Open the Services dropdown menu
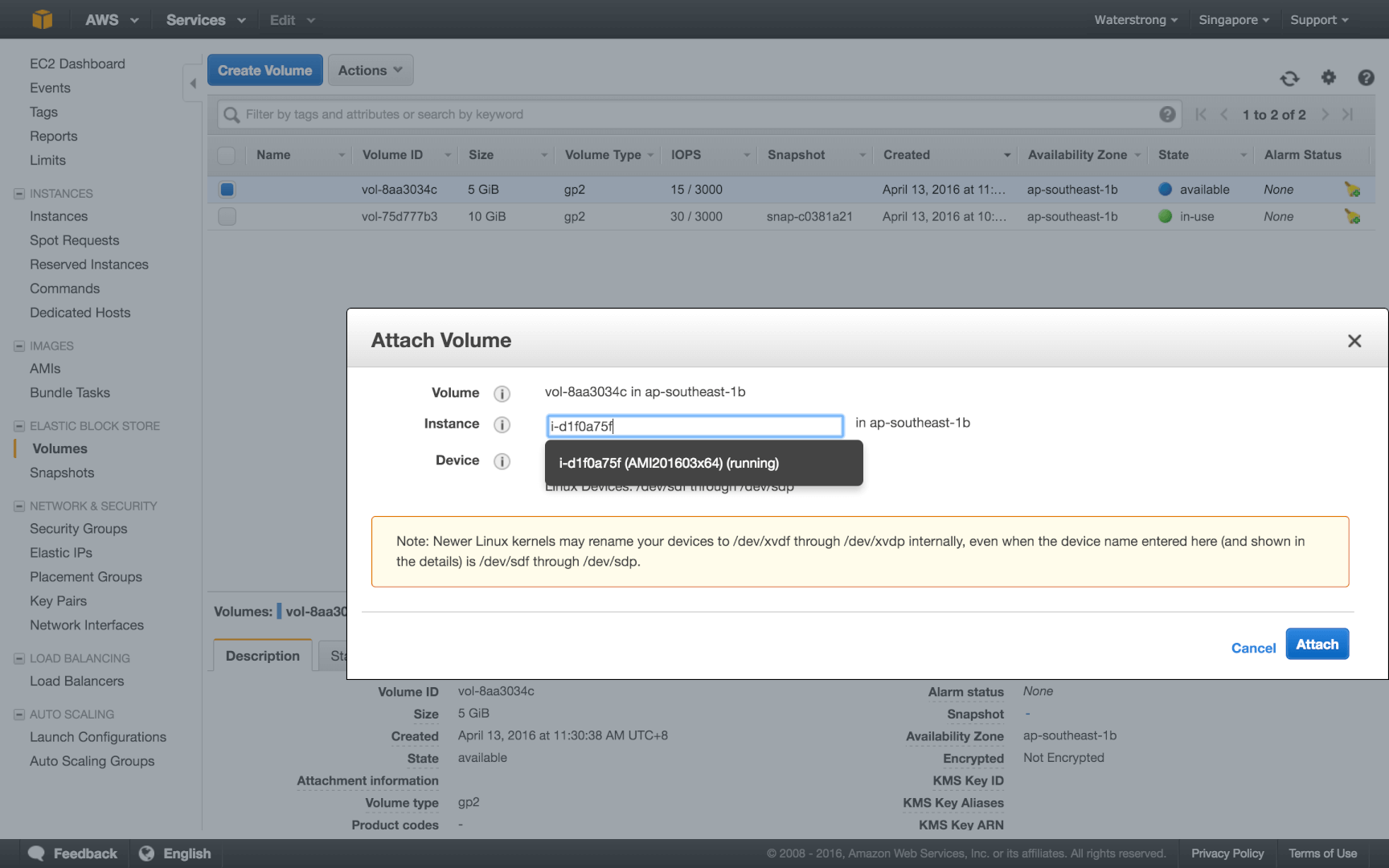Screen dimensions: 1389x868 [x=206, y=20]
